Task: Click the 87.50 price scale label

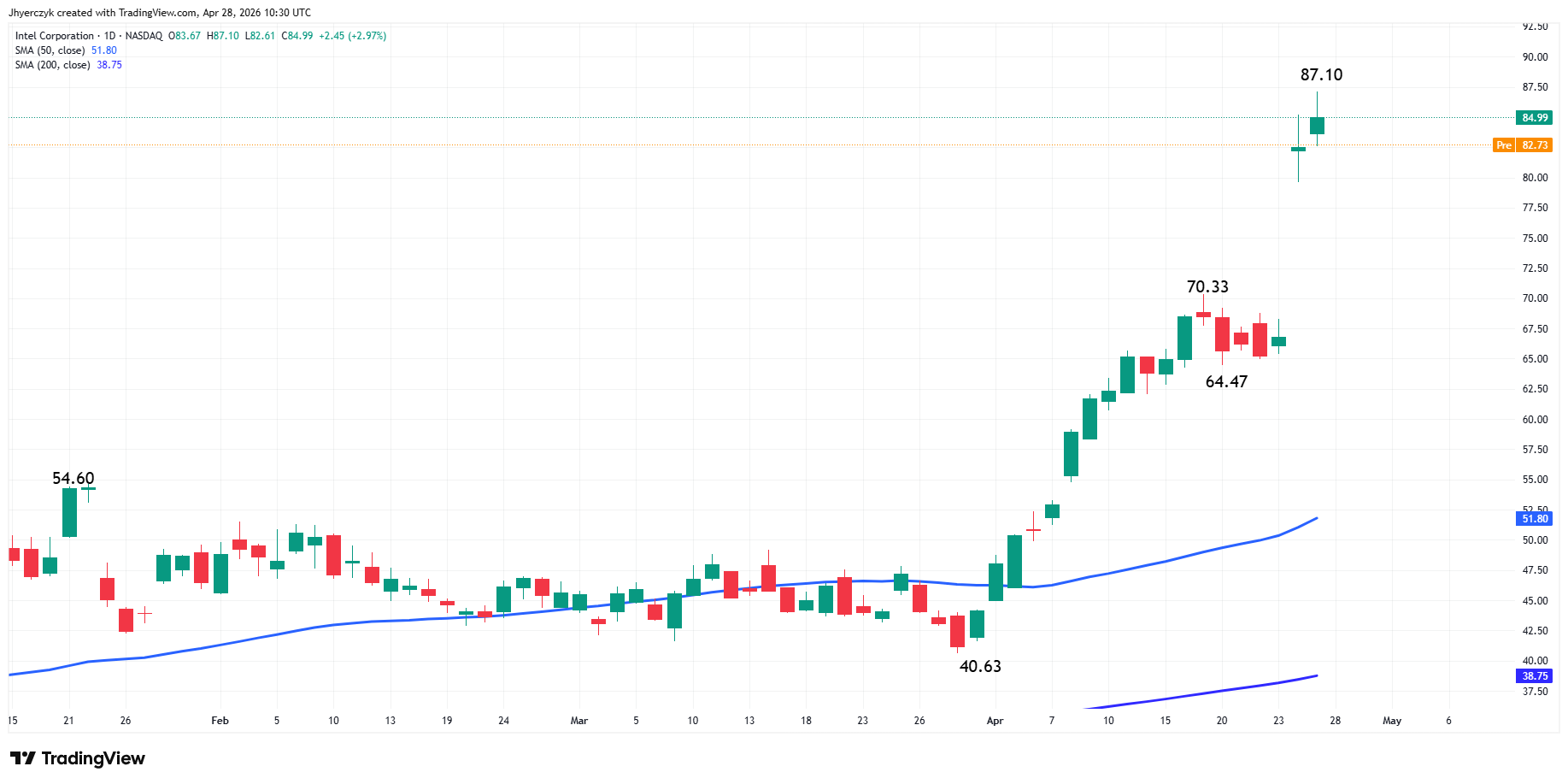Action: pyautogui.click(x=1535, y=87)
